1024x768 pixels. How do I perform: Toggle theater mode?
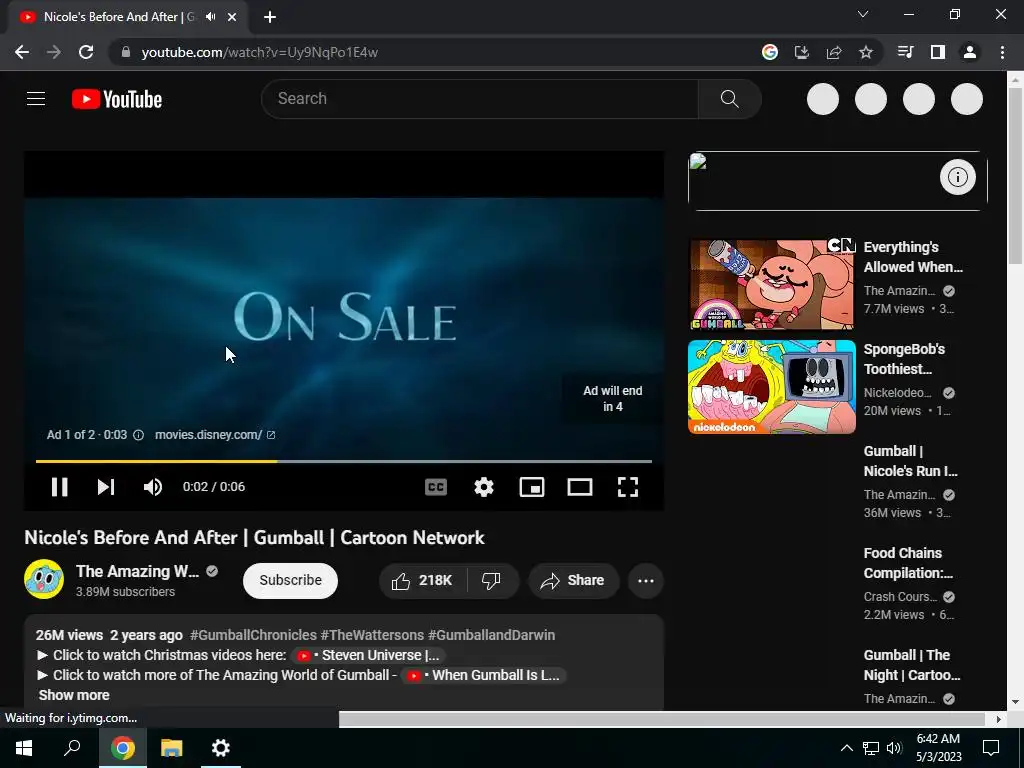coord(580,487)
